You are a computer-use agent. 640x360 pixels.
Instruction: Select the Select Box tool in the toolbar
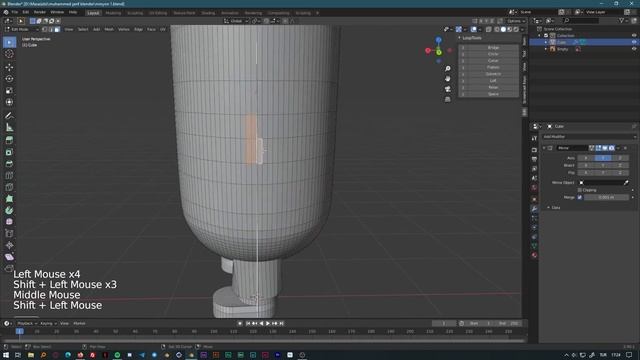click(x=9, y=42)
